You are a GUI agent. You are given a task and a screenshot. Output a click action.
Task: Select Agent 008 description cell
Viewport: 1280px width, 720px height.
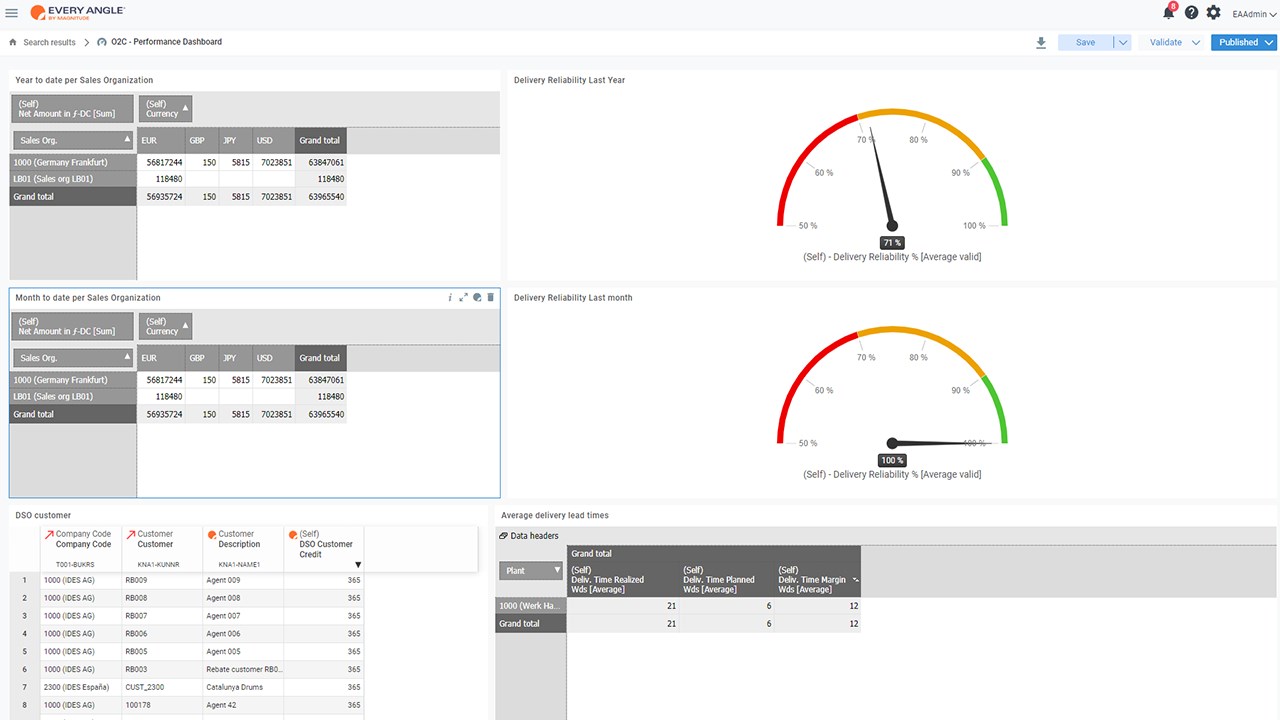coord(243,598)
